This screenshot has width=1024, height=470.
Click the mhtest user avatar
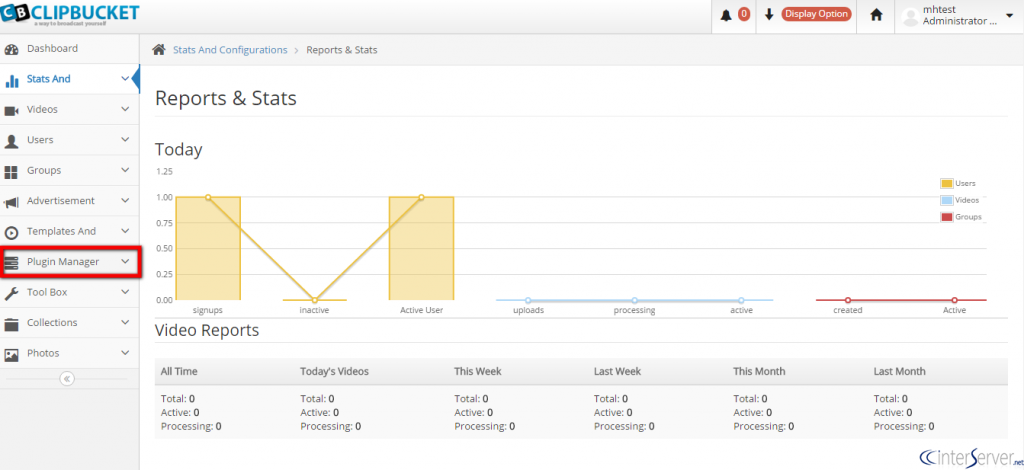(x=910, y=18)
